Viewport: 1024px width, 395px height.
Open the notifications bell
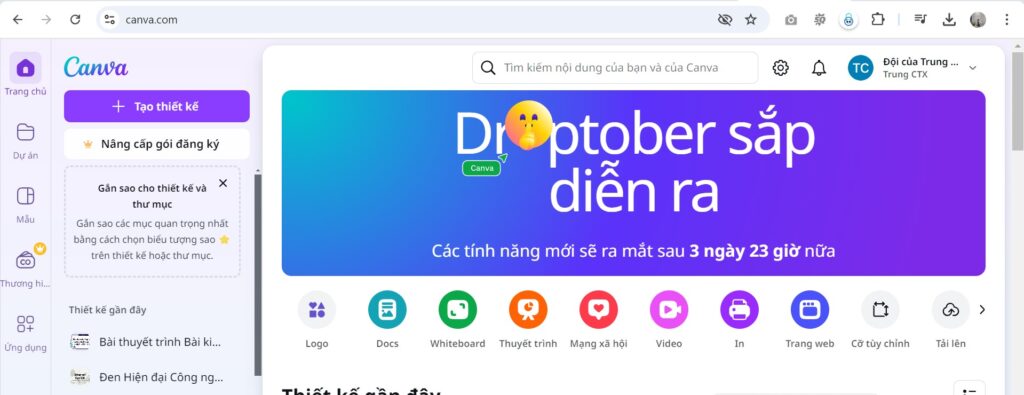click(819, 68)
